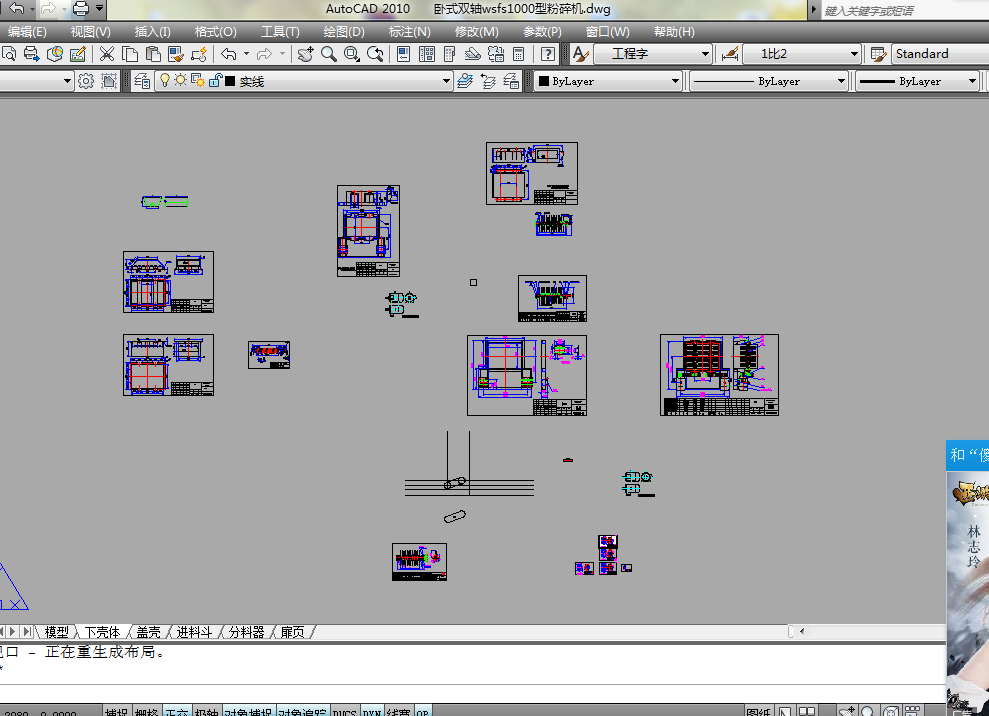Click the 3D DWF export icon
Viewport: 989px width, 716px height.
click(55, 54)
